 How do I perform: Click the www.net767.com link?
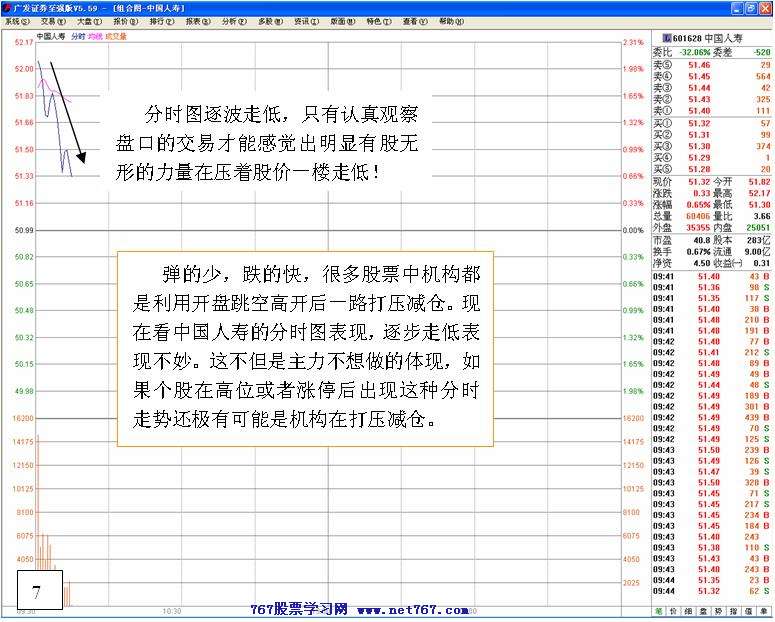pos(413,609)
